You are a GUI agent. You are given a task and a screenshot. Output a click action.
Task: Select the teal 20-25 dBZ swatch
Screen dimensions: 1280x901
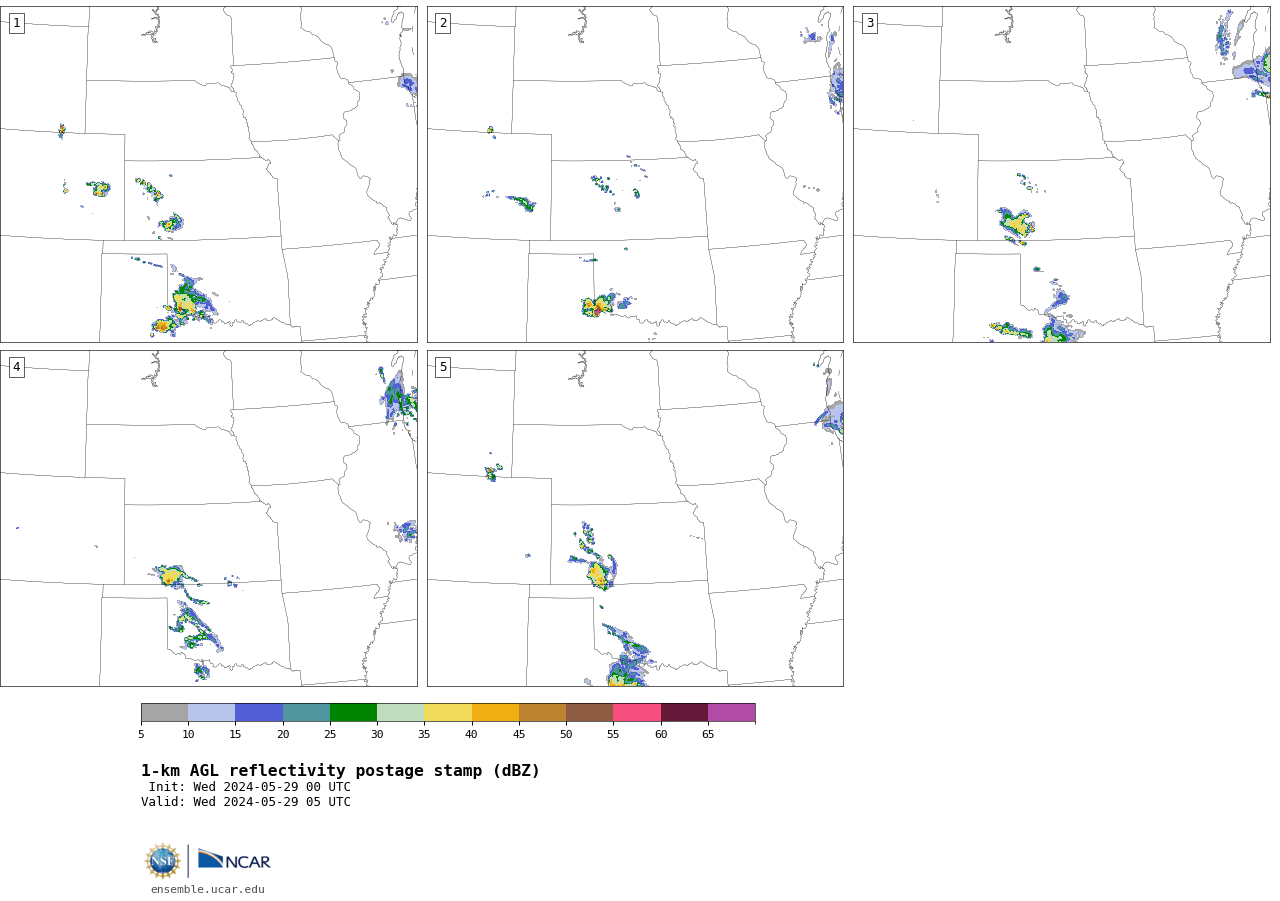[x=306, y=713]
